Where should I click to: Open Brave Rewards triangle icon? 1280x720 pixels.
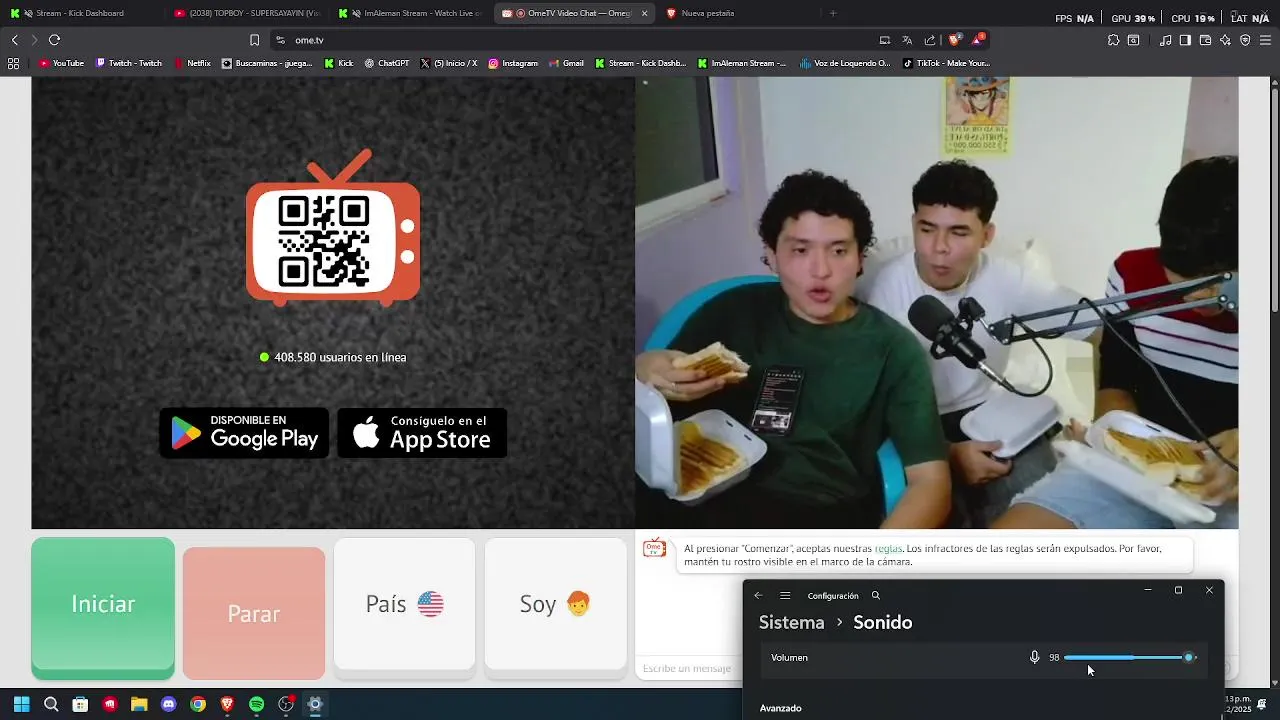tap(978, 40)
